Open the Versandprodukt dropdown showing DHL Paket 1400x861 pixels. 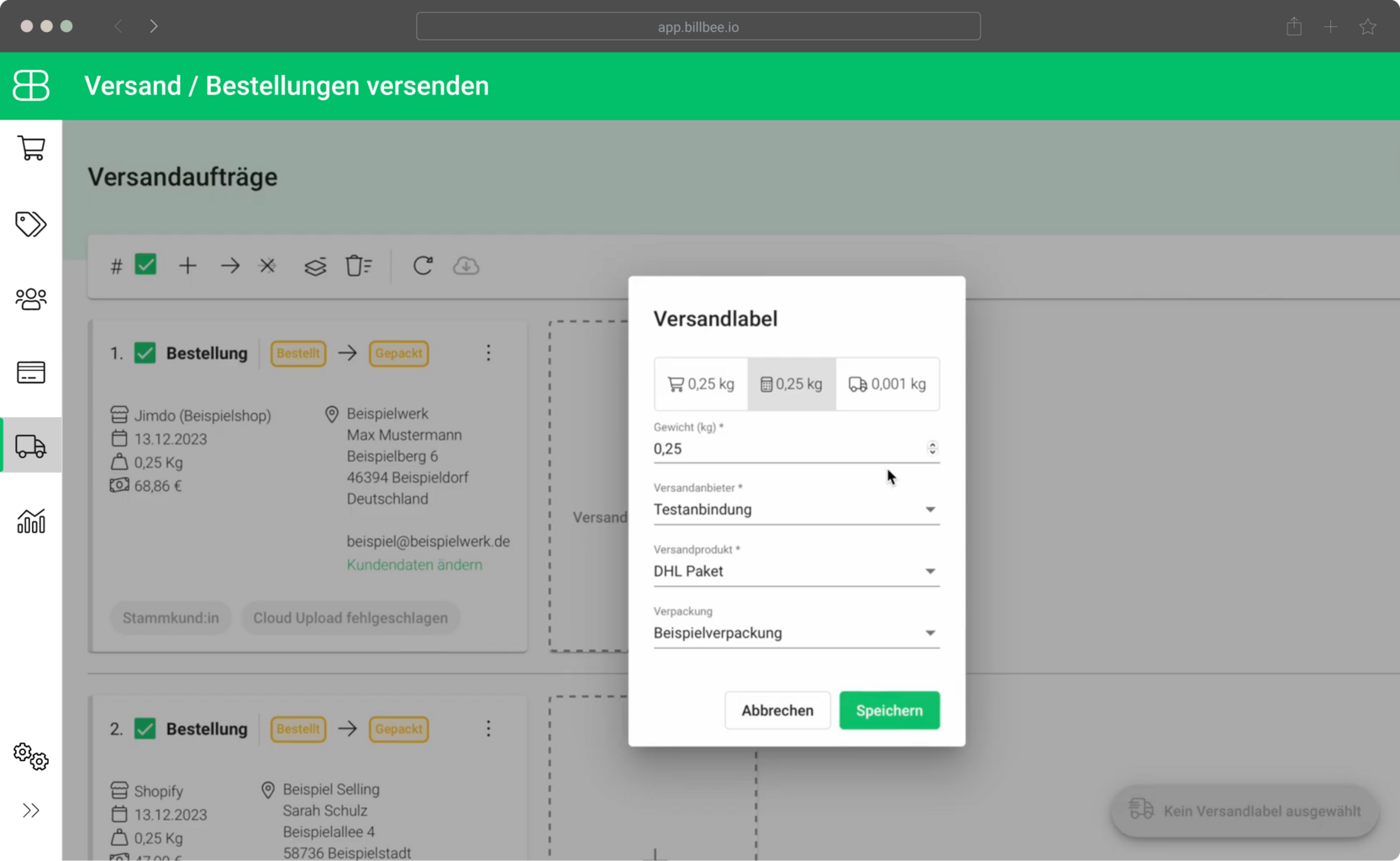click(795, 572)
